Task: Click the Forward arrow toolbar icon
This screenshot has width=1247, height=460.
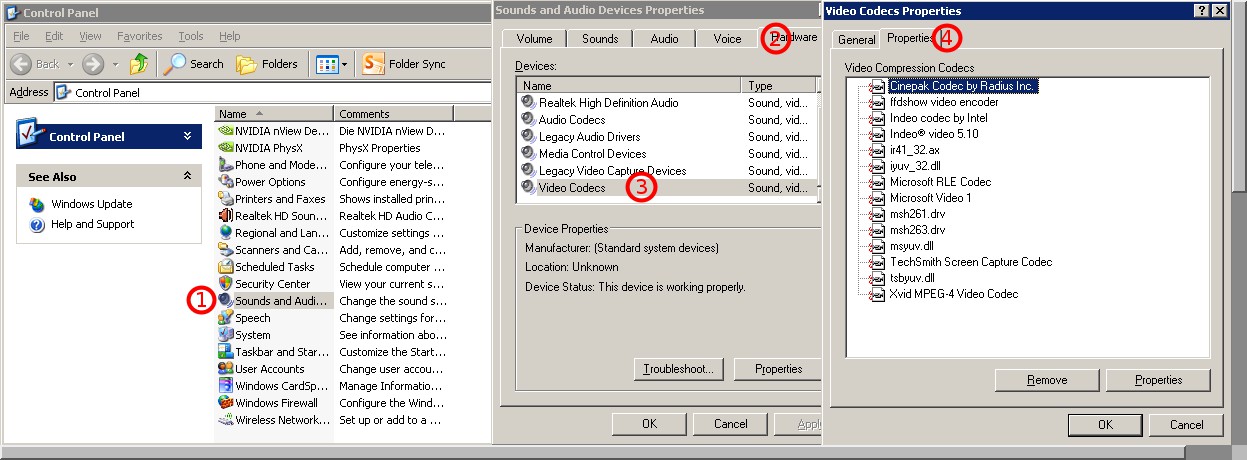Action: tap(93, 64)
